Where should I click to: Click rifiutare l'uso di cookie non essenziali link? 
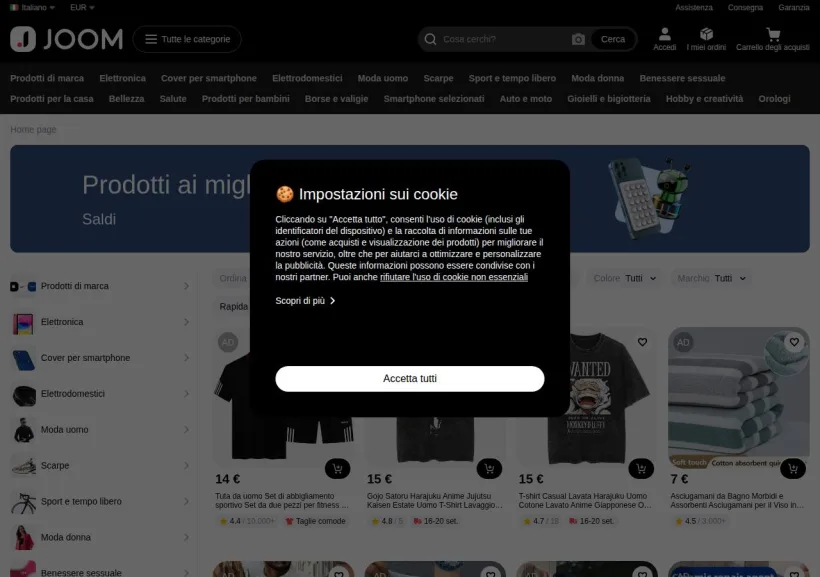click(453, 277)
